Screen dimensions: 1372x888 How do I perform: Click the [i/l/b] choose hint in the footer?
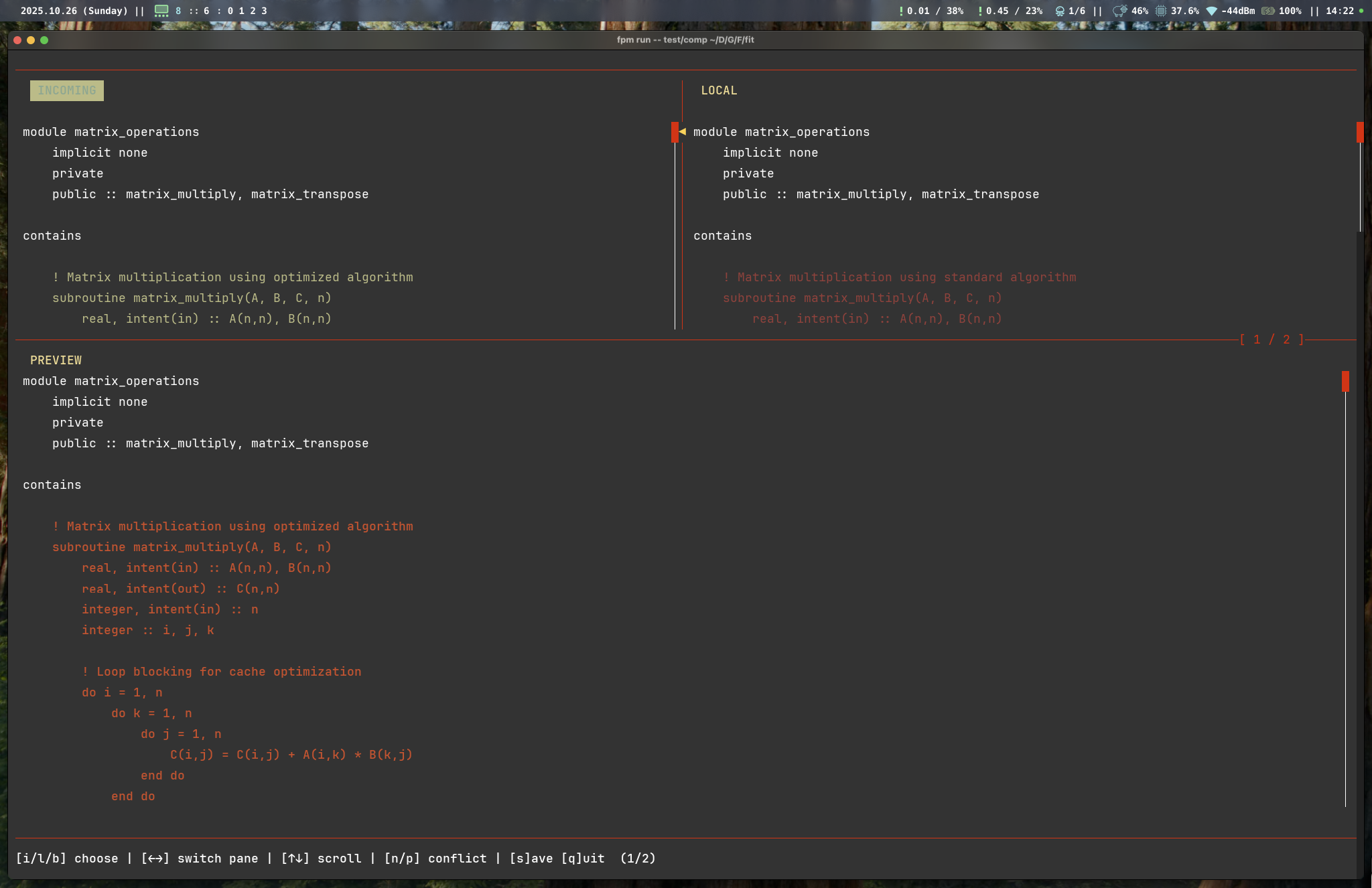point(67,859)
